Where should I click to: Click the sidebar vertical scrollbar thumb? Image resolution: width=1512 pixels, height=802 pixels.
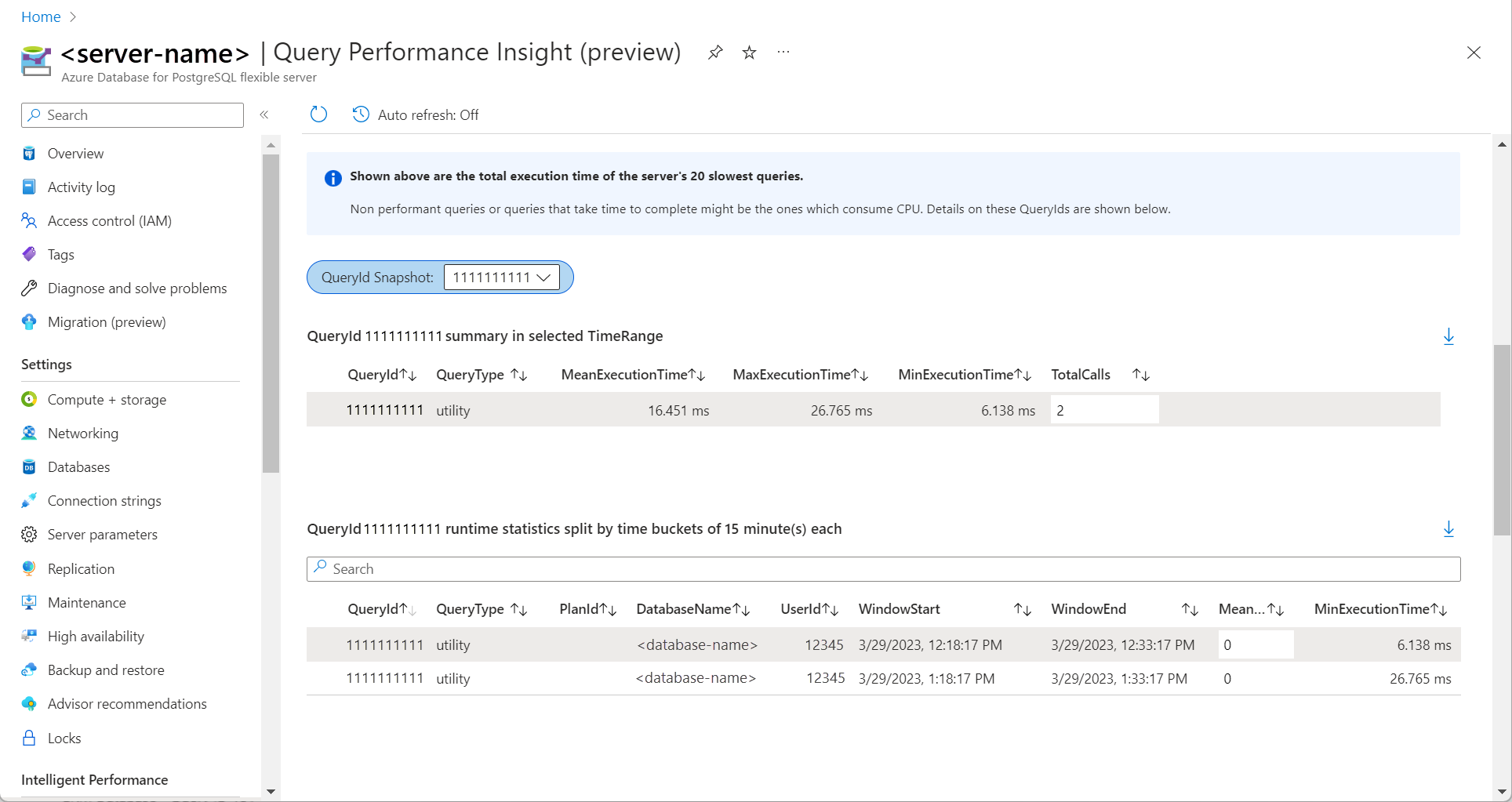tap(271, 314)
